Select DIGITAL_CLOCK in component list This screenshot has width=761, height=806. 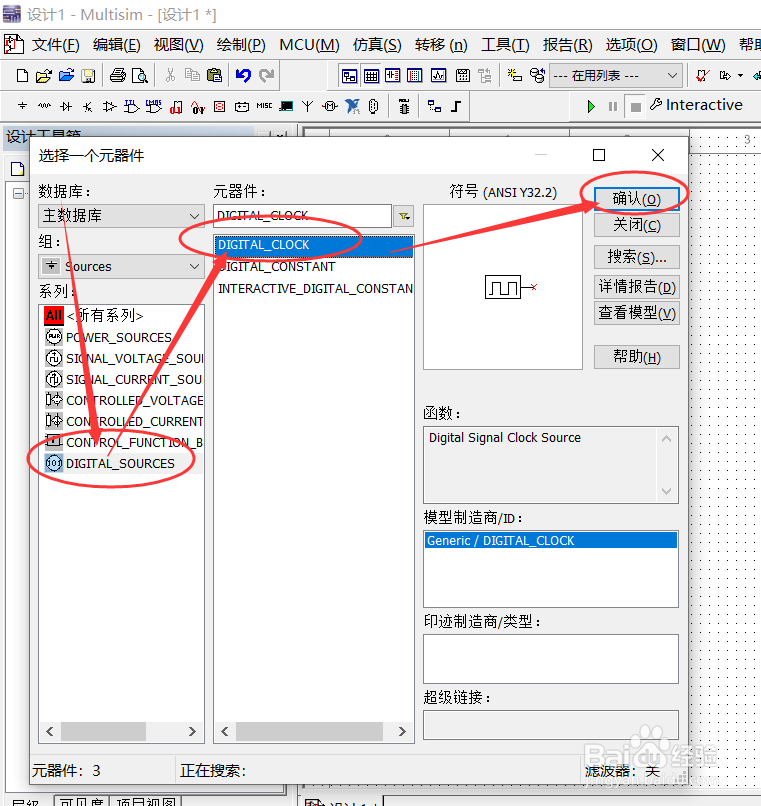pos(314,245)
